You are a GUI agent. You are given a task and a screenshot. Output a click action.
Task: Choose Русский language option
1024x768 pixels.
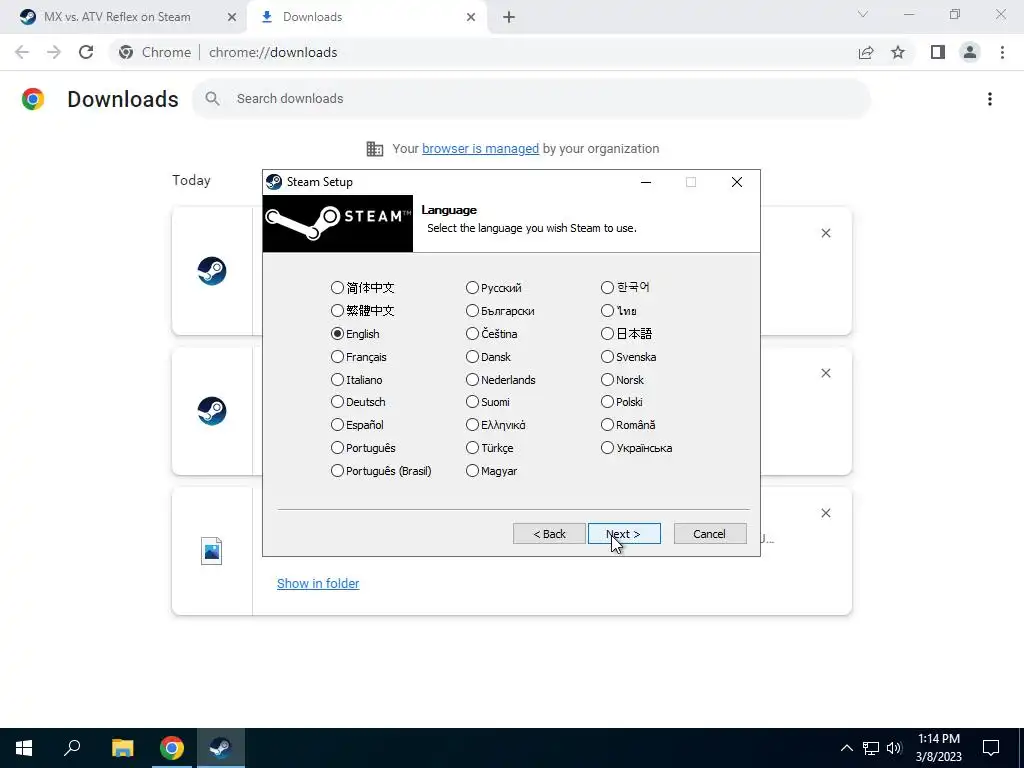point(472,287)
